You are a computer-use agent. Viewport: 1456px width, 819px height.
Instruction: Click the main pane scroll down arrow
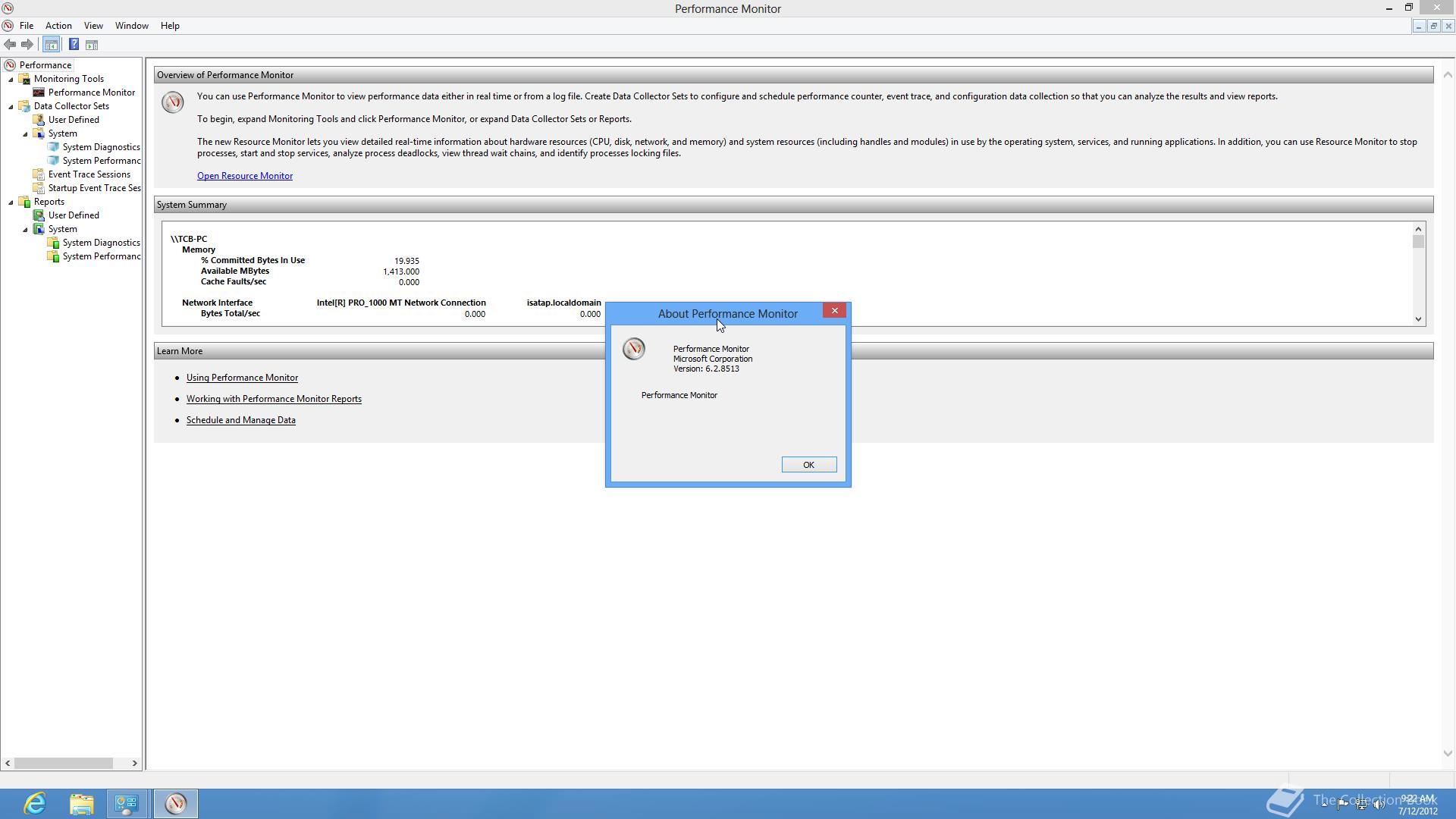coord(1448,754)
